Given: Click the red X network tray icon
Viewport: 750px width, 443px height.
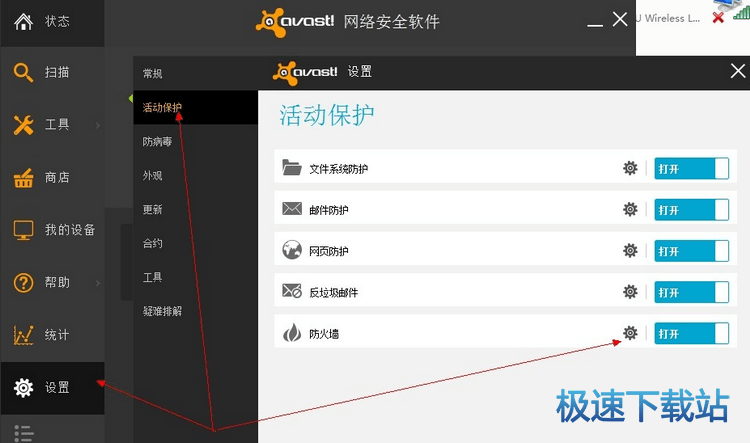Looking at the screenshot, I should pyautogui.click(x=717, y=18).
